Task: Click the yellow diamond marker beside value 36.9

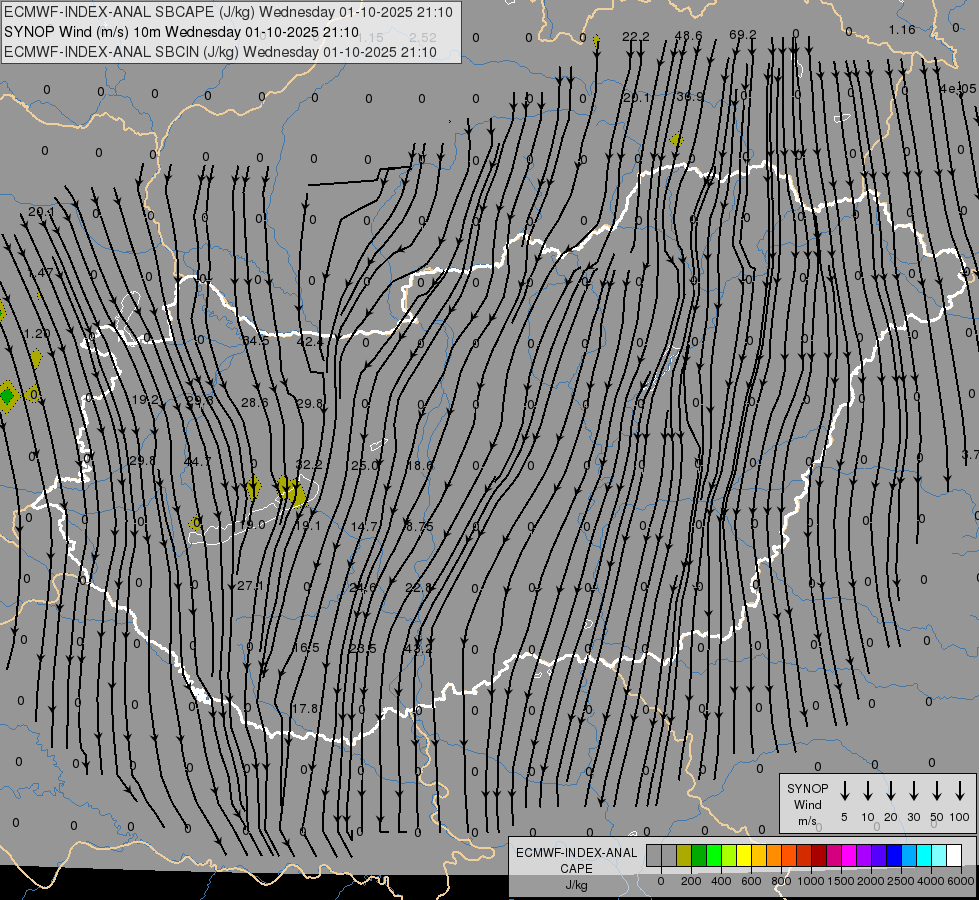Action: pos(676,139)
